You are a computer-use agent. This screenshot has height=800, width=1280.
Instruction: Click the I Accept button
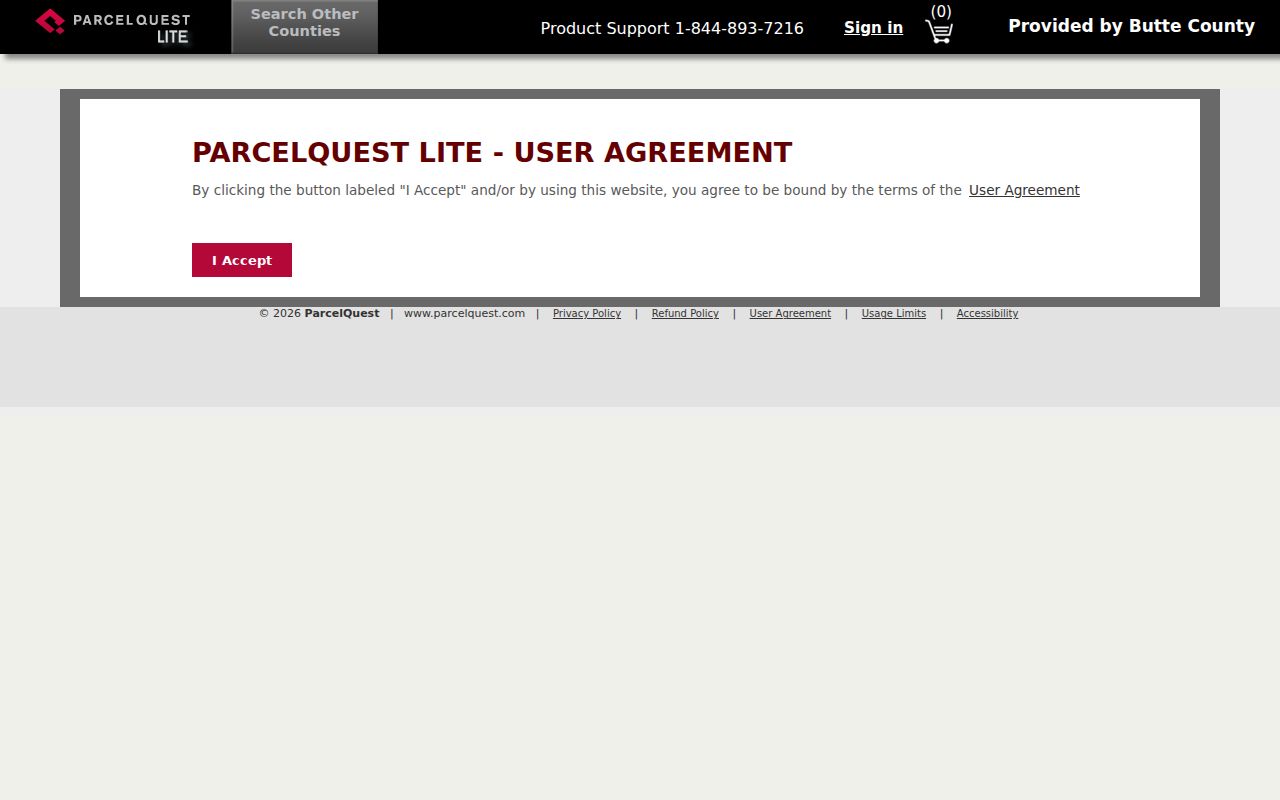(x=242, y=260)
